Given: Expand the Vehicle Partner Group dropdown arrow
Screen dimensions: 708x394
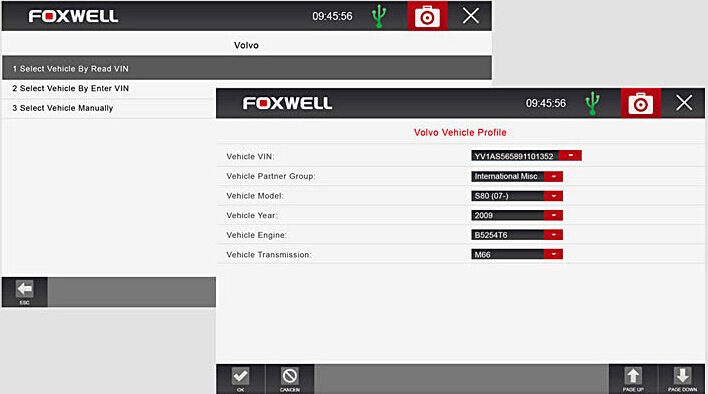Looking at the screenshot, I should point(554,176).
